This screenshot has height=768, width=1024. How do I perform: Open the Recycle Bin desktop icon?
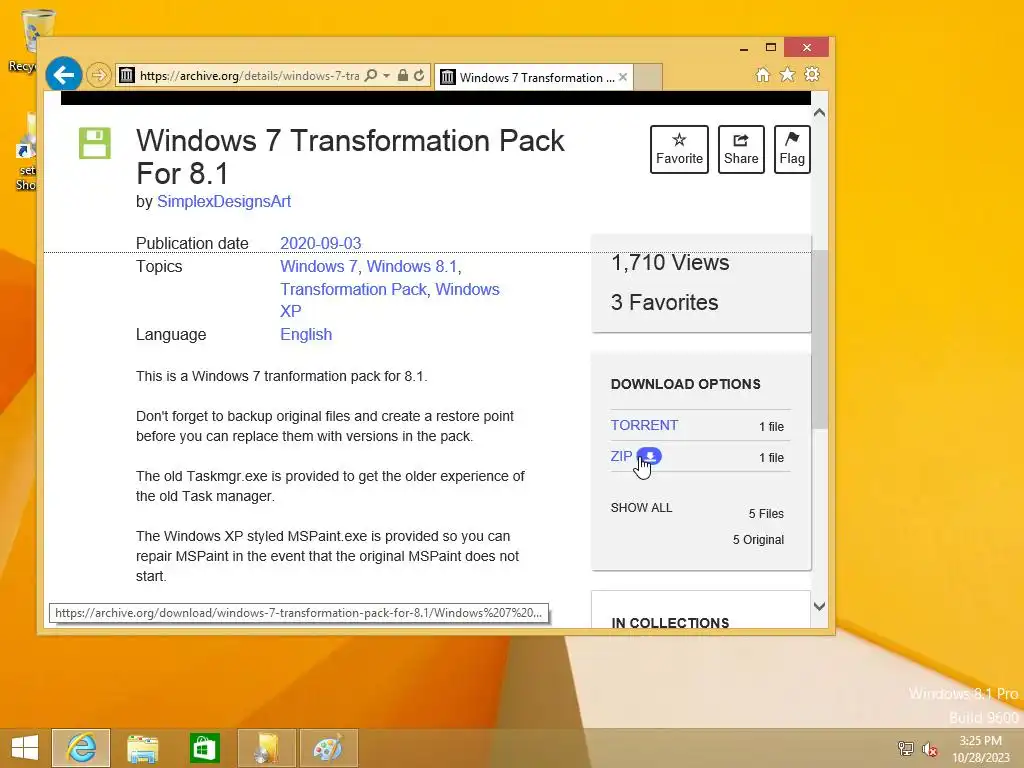coord(31,40)
